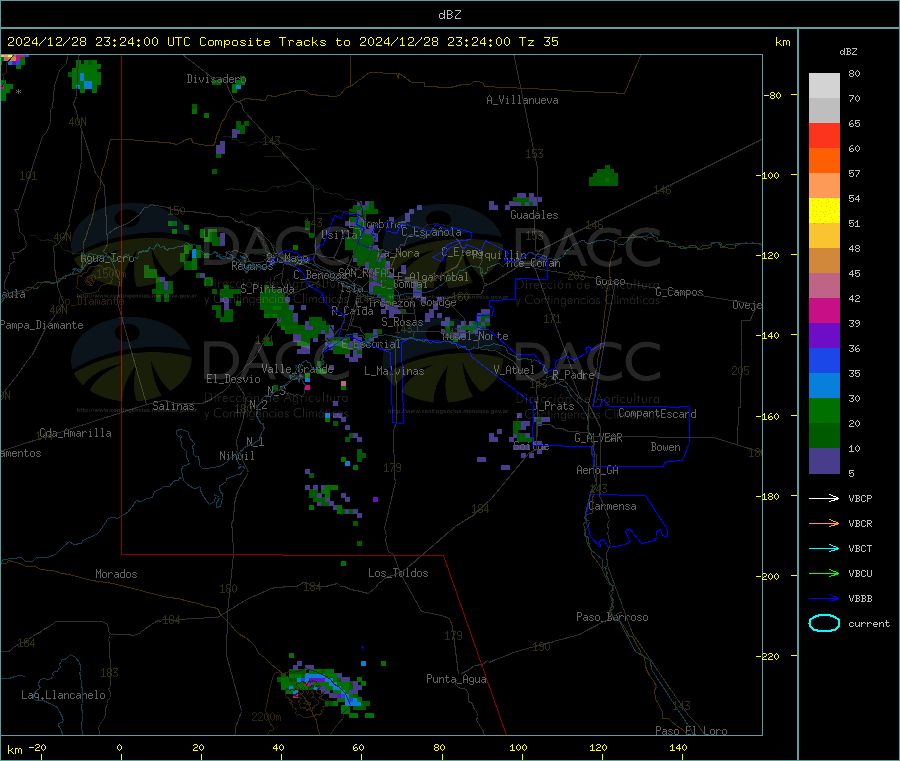Click the 'km' label at bottom-left axis
The width and height of the screenshot is (900, 761).
[x=14, y=750]
